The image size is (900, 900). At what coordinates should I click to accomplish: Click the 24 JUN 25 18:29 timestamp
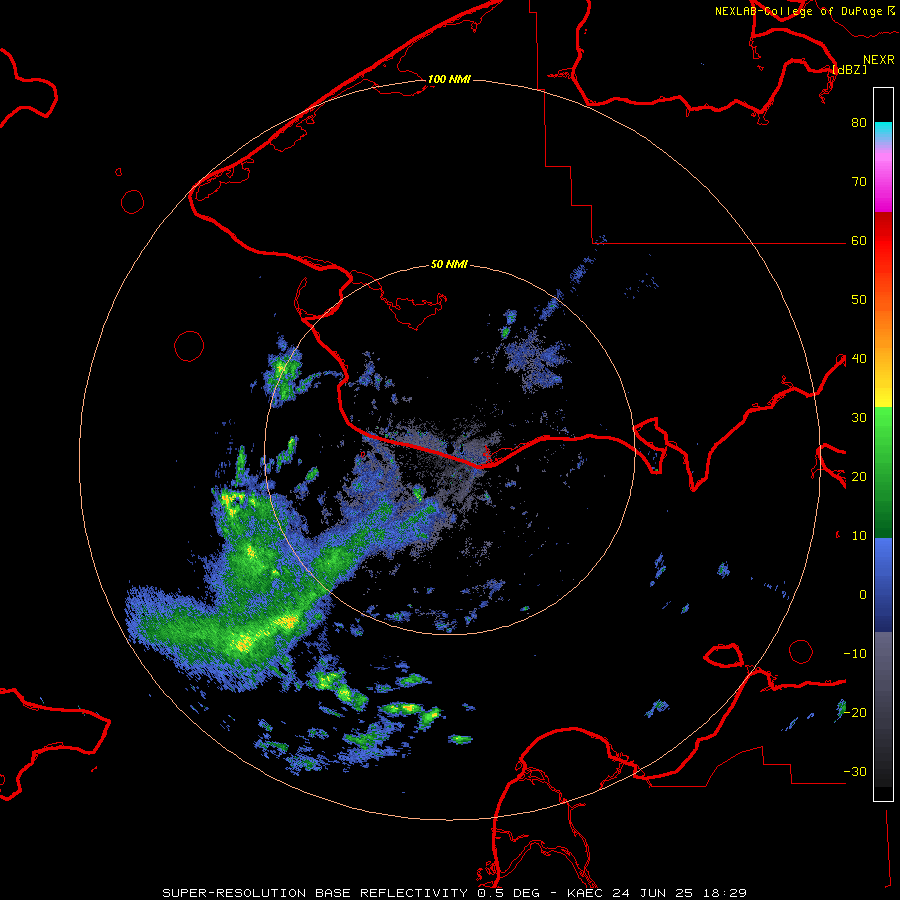[680, 893]
